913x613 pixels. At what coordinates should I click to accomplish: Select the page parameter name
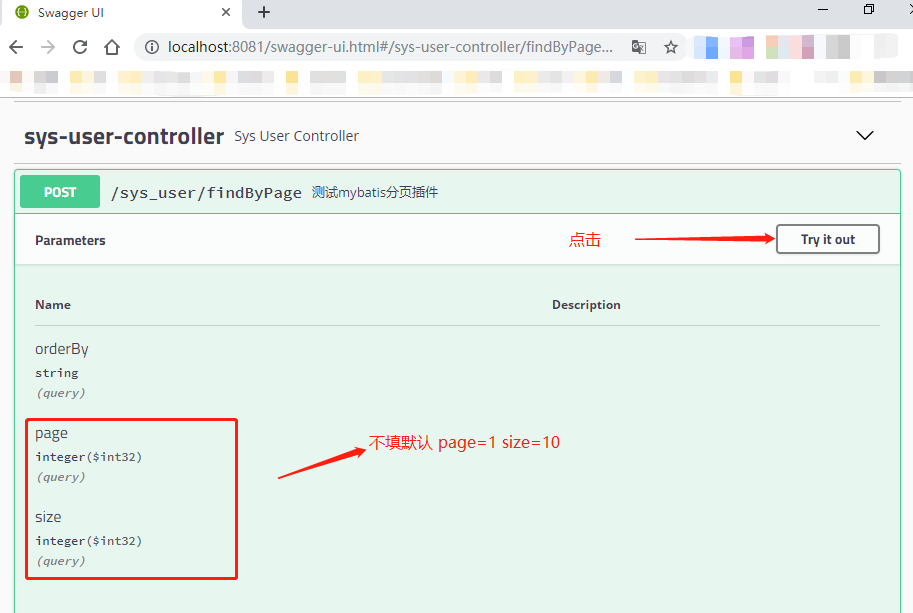pyautogui.click(x=51, y=434)
